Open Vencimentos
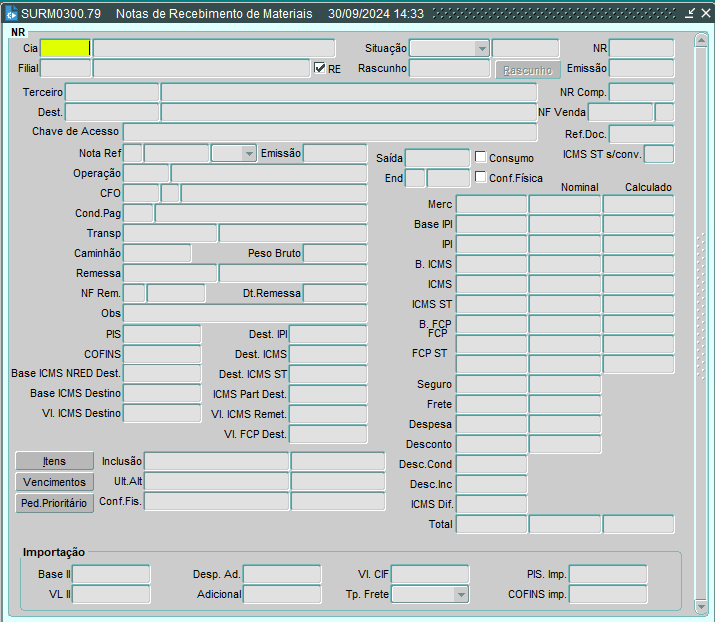 (54, 482)
